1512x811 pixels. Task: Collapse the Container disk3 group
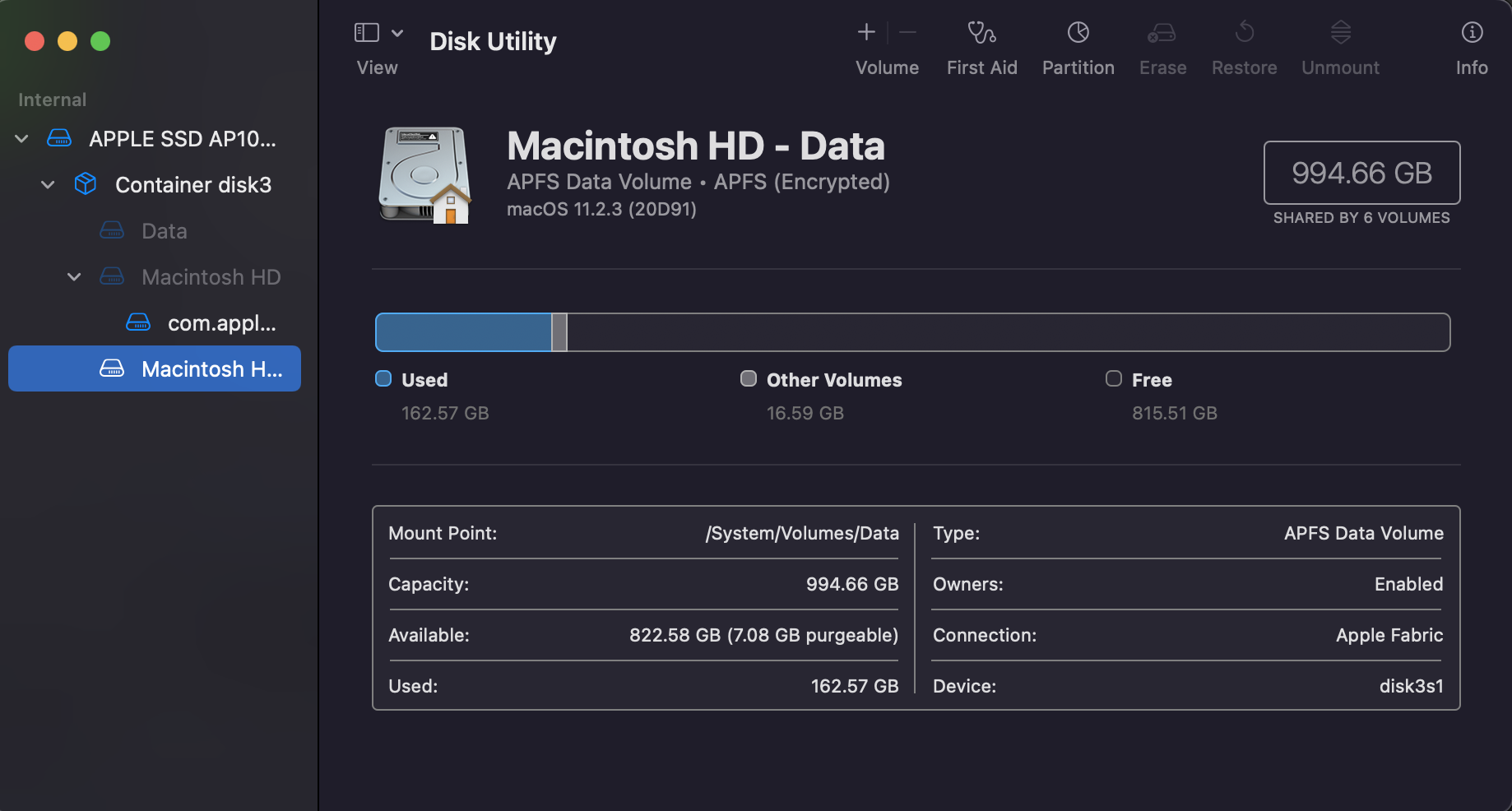pos(48,185)
